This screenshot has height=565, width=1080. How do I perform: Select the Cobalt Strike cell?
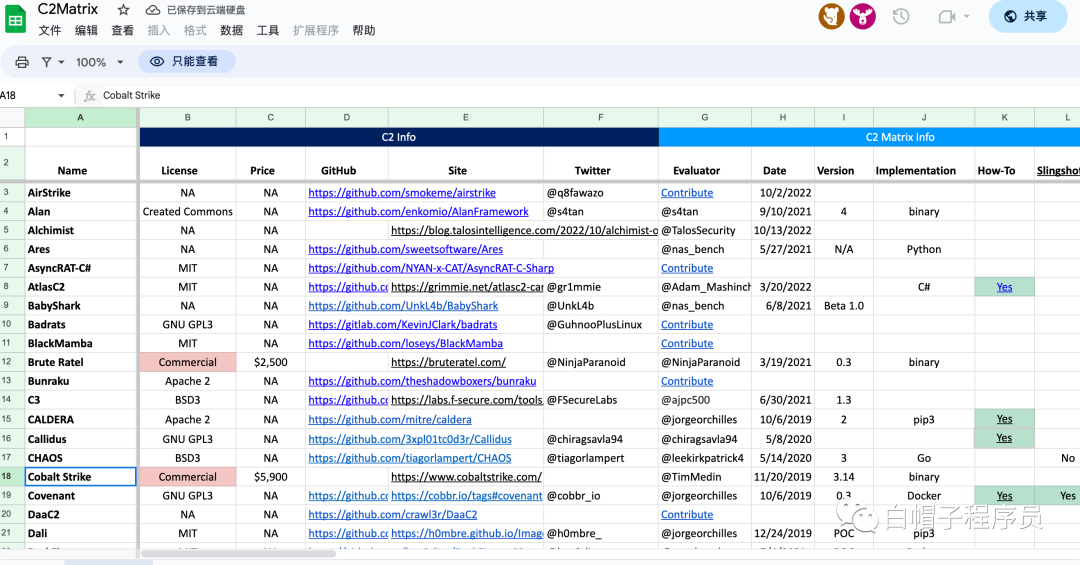(x=81, y=477)
